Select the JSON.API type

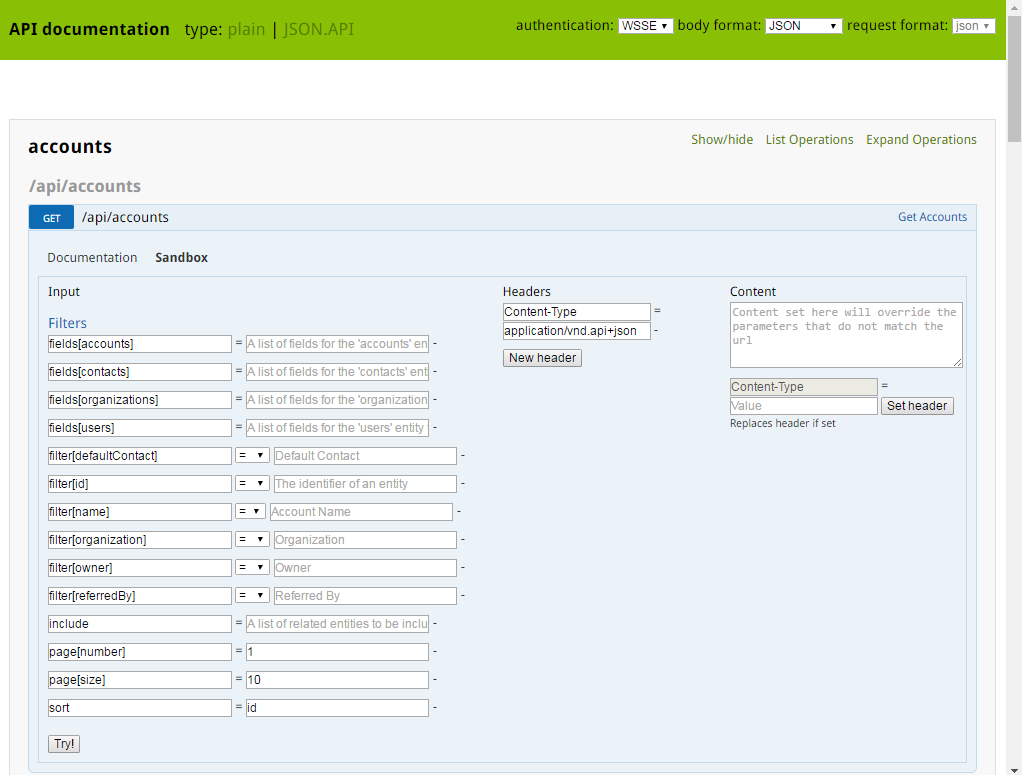[x=319, y=29]
